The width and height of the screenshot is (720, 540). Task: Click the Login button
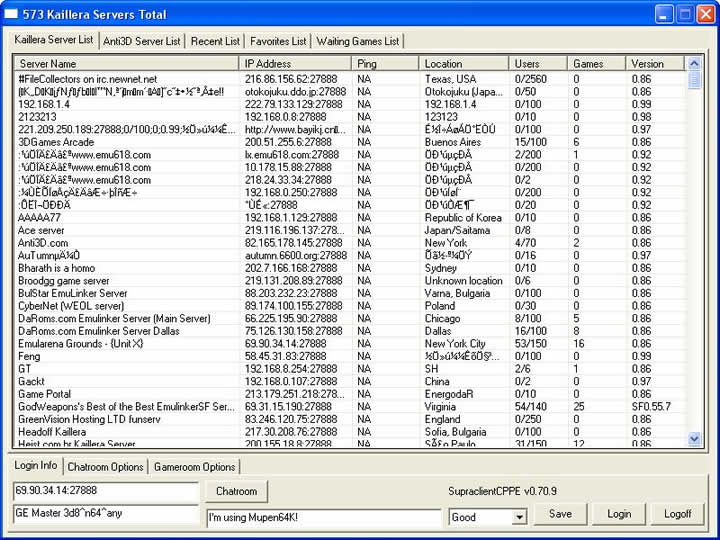tap(619, 514)
